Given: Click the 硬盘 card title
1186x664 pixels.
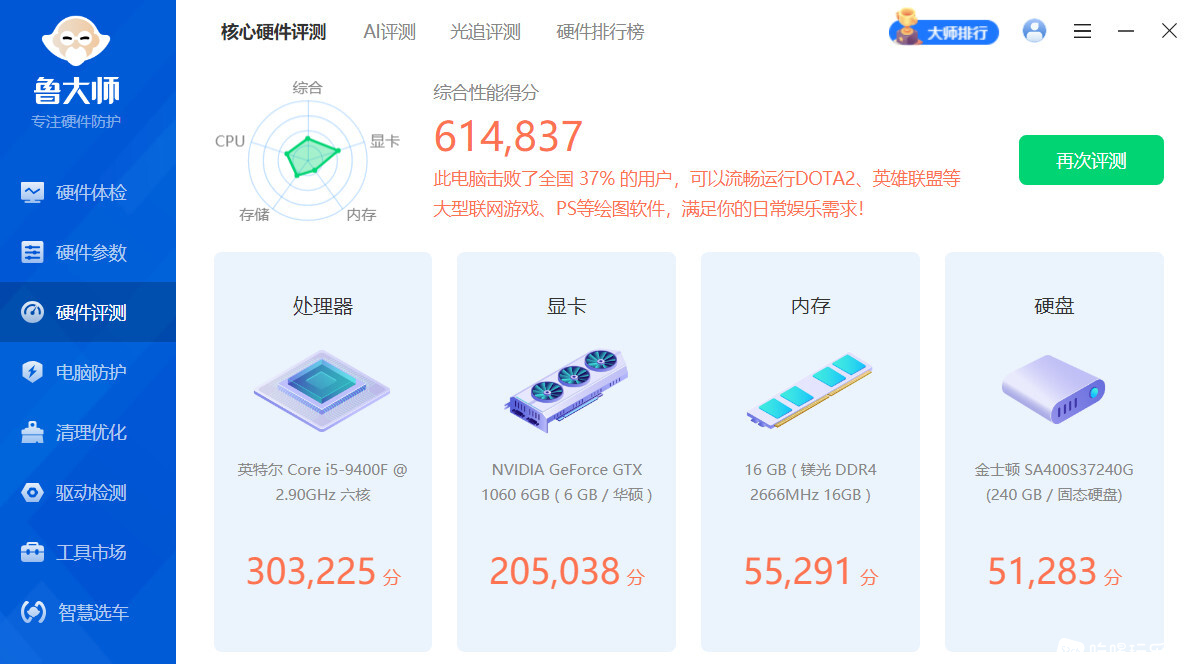Looking at the screenshot, I should pyautogui.click(x=1054, y=306).
